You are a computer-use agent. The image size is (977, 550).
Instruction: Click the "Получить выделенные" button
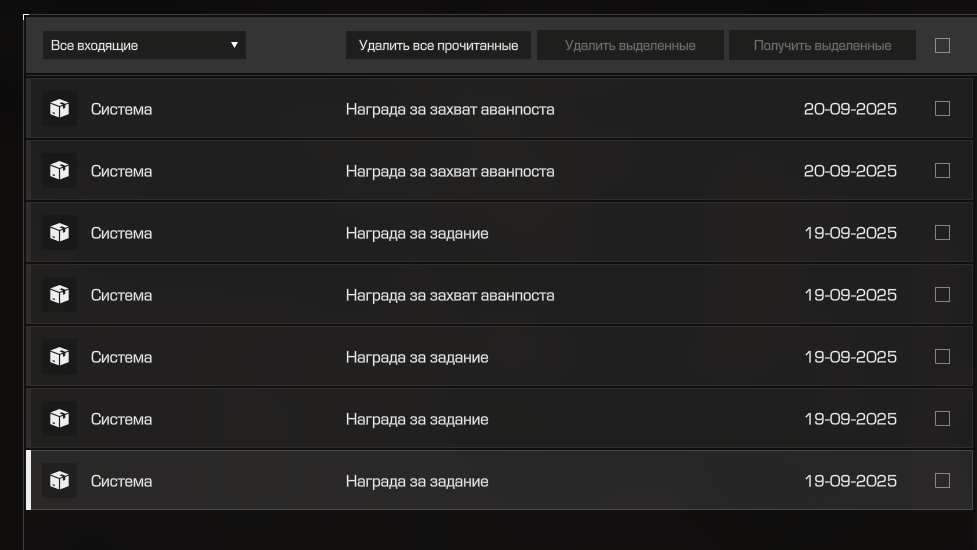tap(822, 45)
